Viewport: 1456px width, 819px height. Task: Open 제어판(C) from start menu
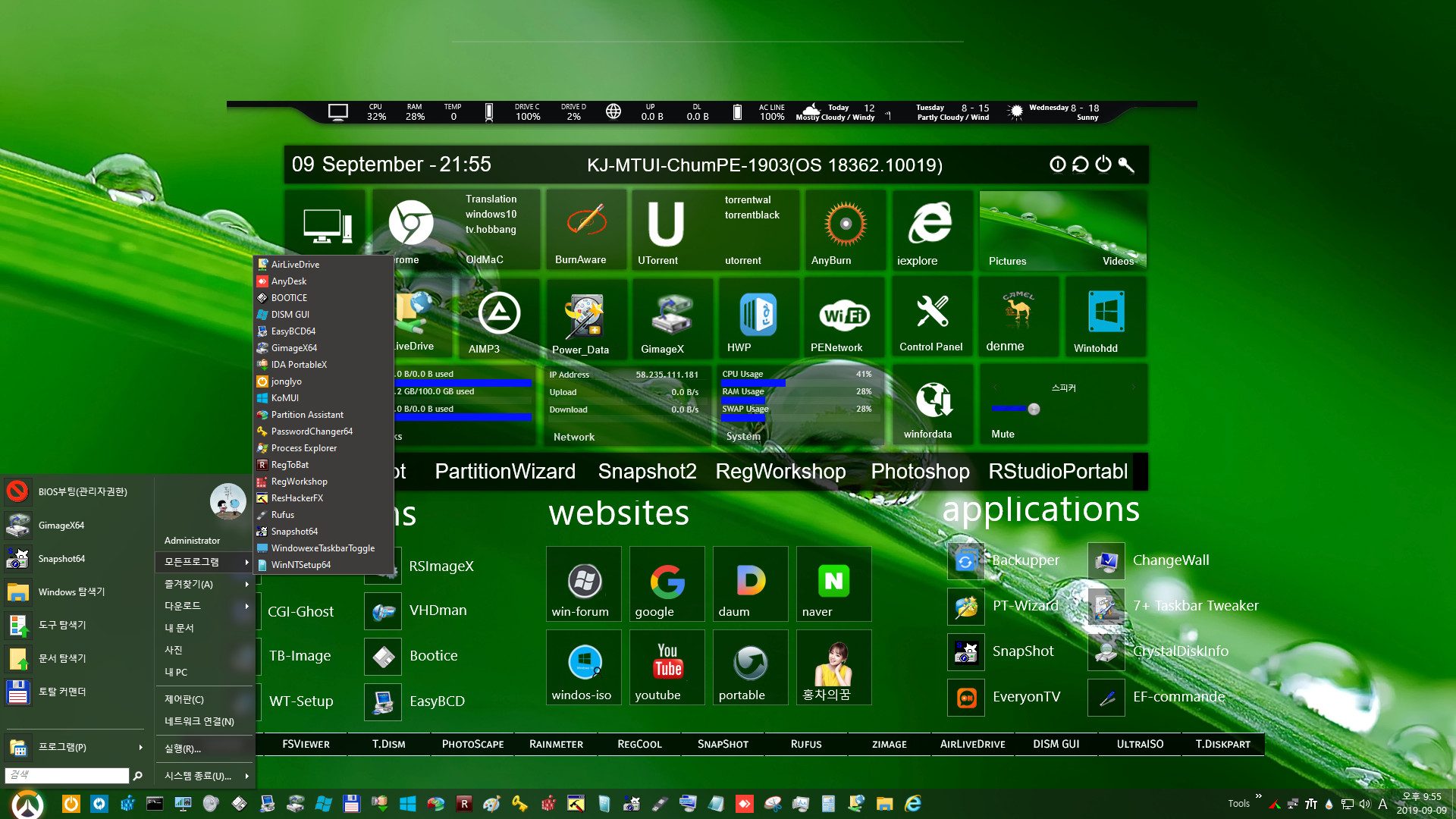click(x=204, y=699)
